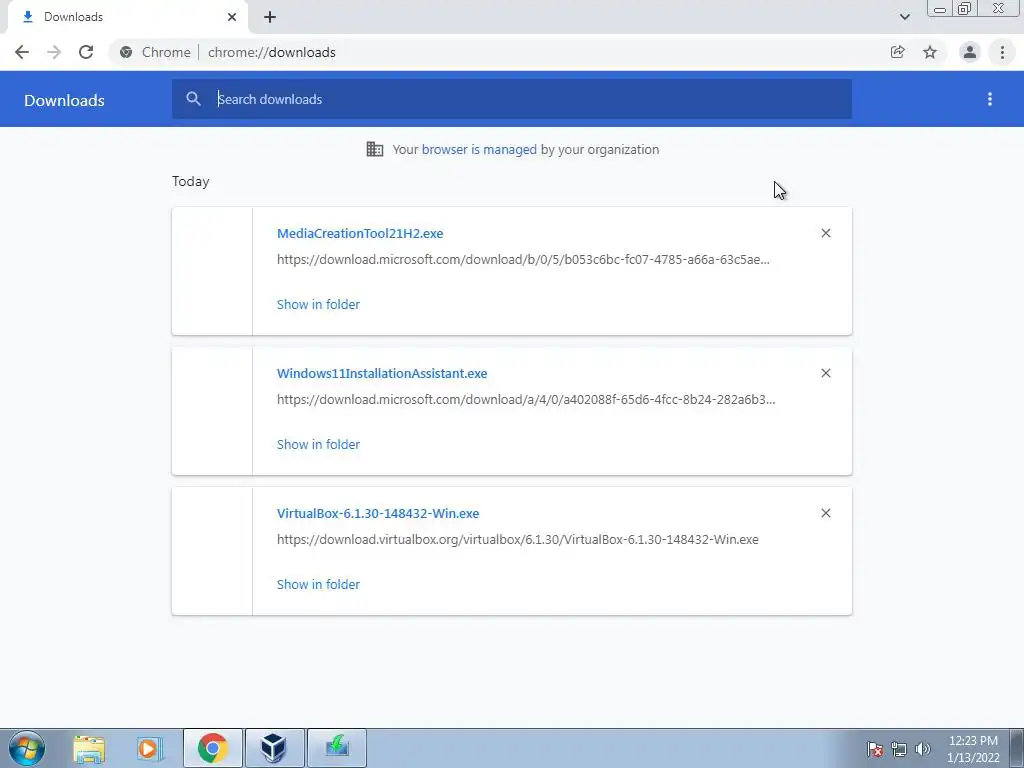The image size is (1024, 768).
Task: Open the Windows11InstallationAssistant.exe file link
Action: tap(382, 374)
